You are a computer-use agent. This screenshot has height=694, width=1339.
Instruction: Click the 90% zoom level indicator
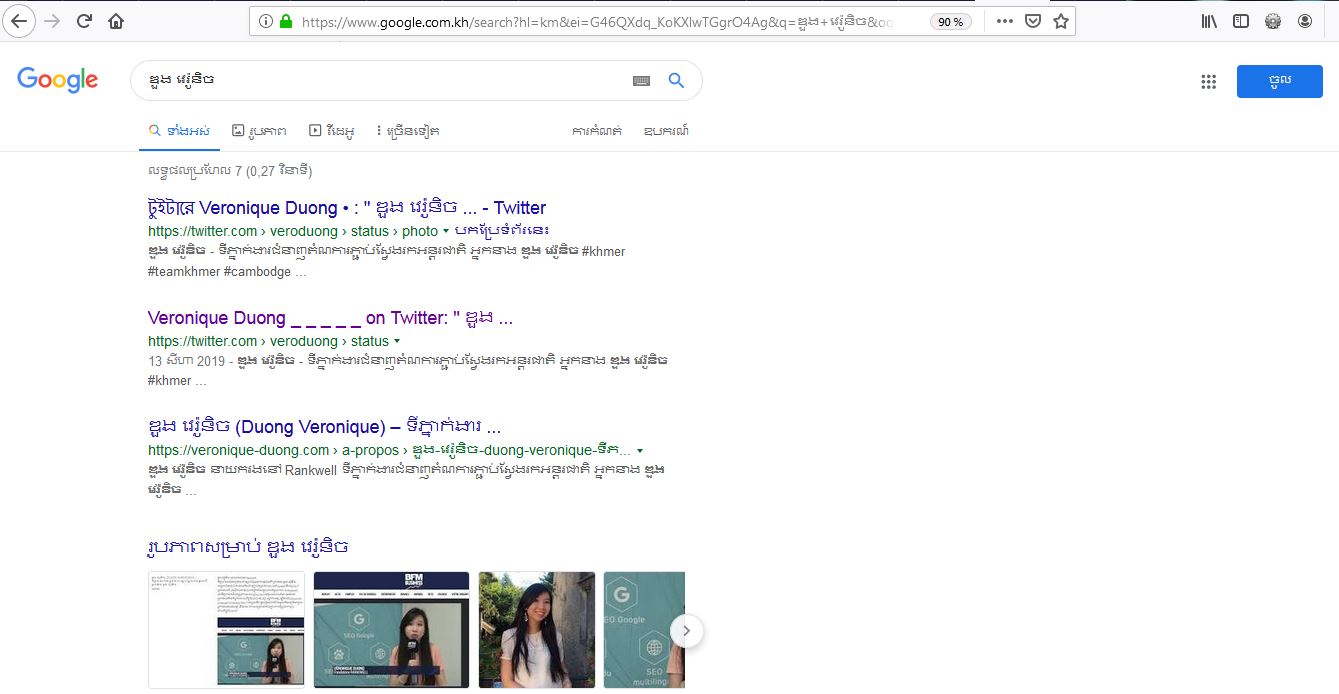point(948,20)
